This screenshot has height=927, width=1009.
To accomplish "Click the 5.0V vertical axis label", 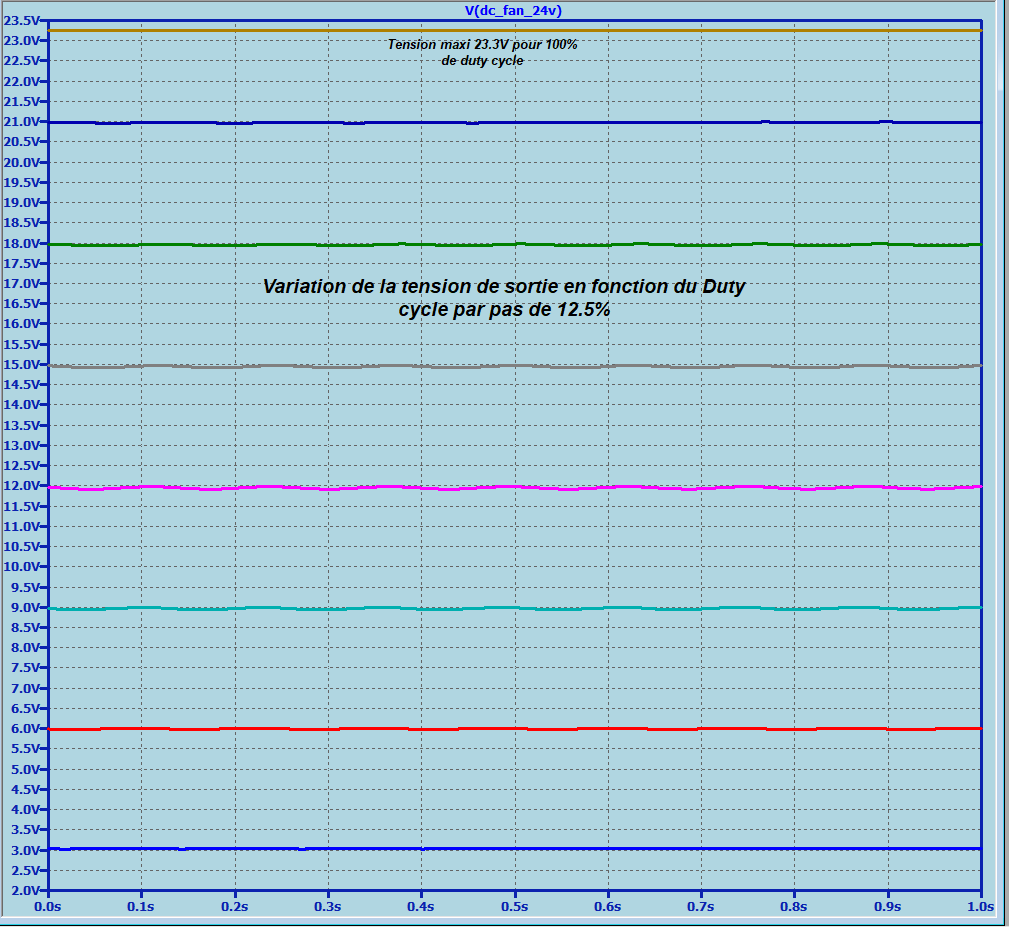I will pyautogui.click(x=24, y=770).
